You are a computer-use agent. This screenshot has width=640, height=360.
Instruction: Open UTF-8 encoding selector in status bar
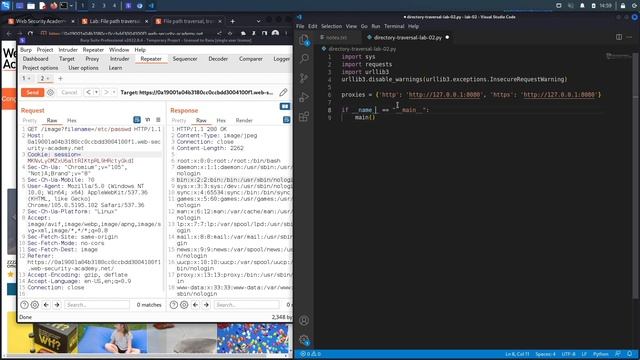pos(568,354)
